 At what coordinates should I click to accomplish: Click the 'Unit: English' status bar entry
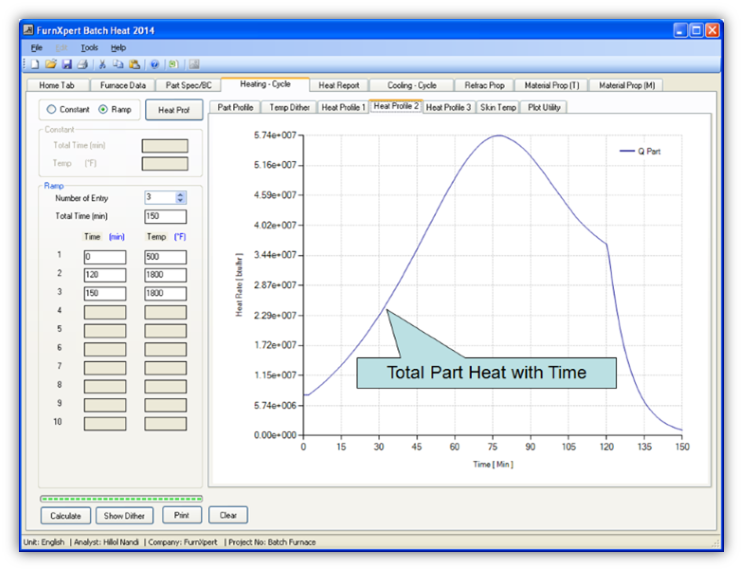coord(44,542)
